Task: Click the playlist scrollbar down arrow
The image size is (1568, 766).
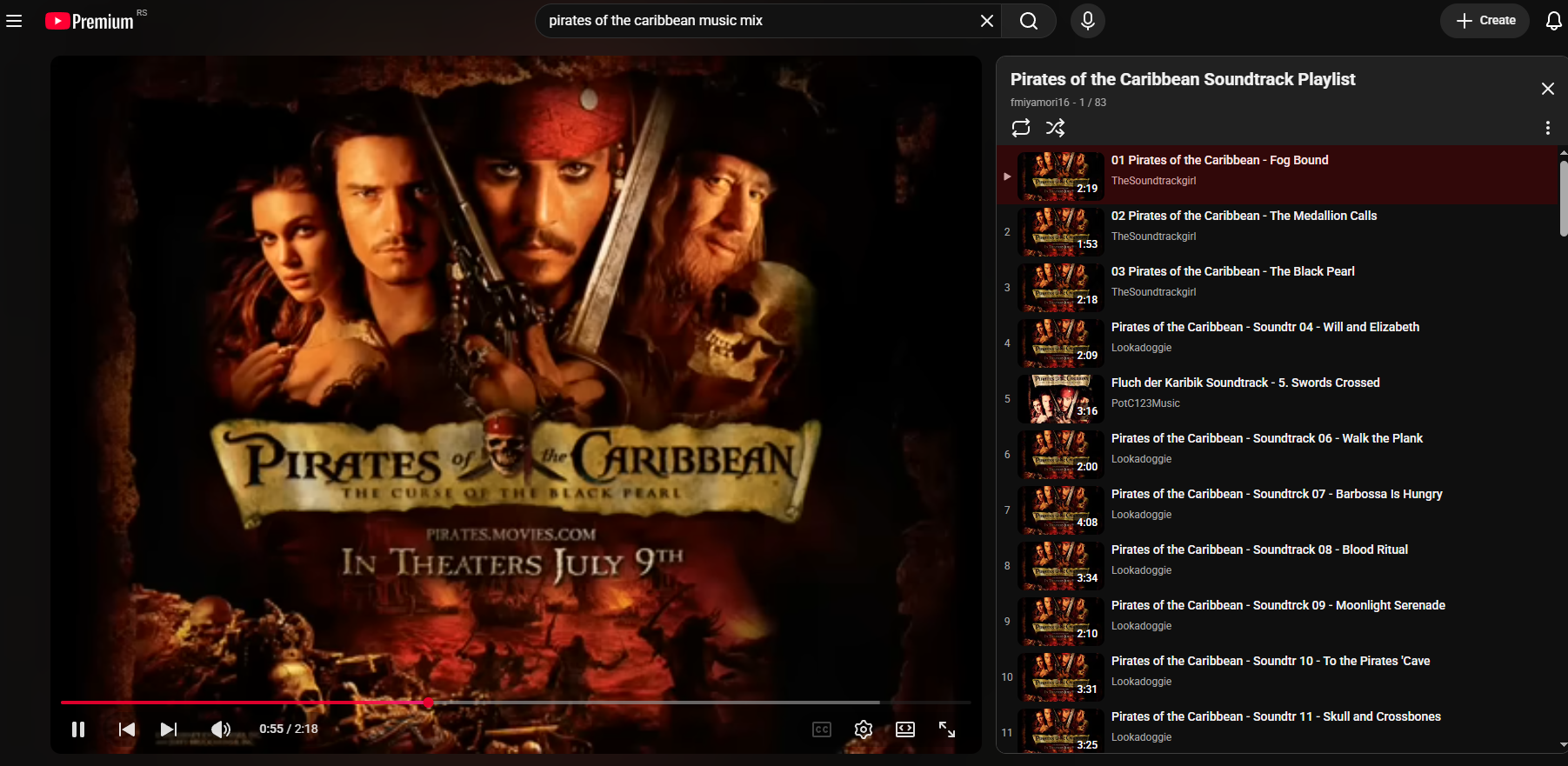Action: click(x=1564, y=745)
